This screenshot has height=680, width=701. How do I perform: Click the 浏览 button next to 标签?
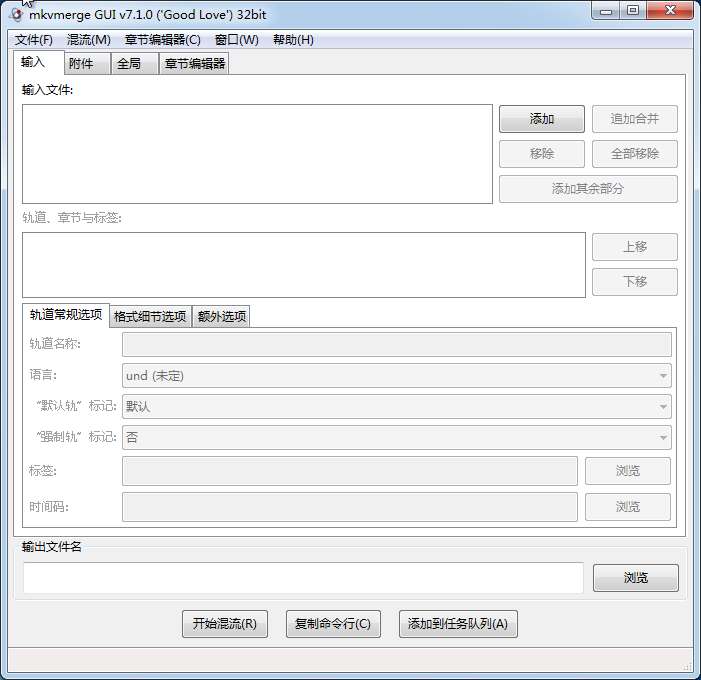pos(628,471)
